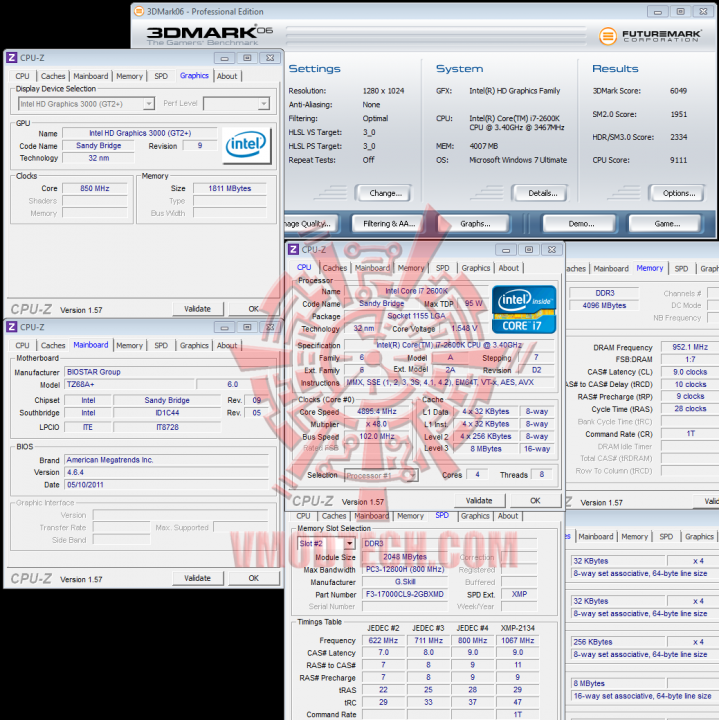Click the Core Speed 4895.4 MHz value
The width and height of the screenshot is (719, 720).
[377, 411]
